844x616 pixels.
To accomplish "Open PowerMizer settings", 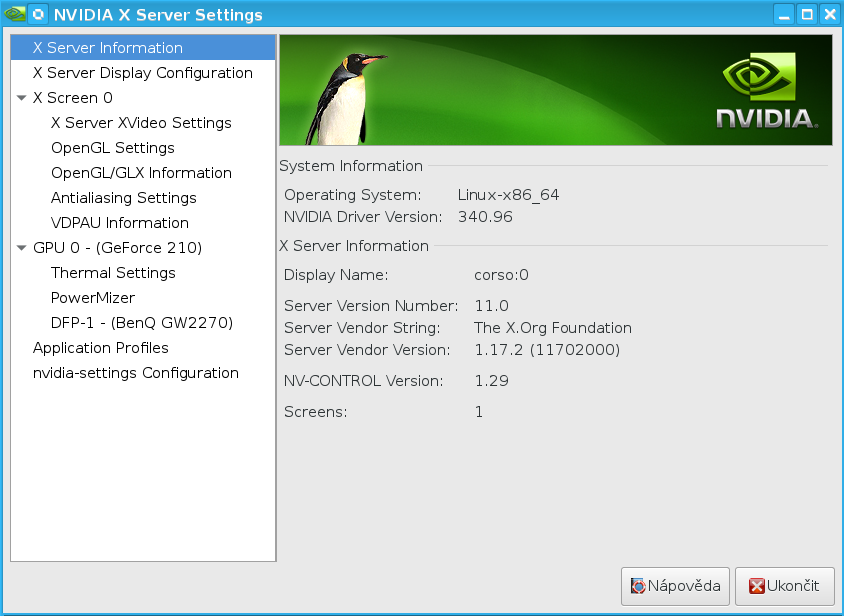I will 92,298.
